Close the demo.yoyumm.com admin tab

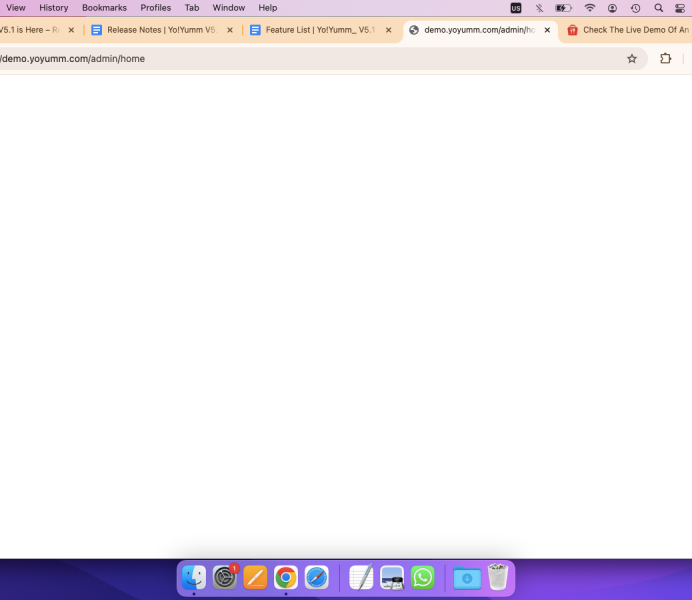pos(547,30)
